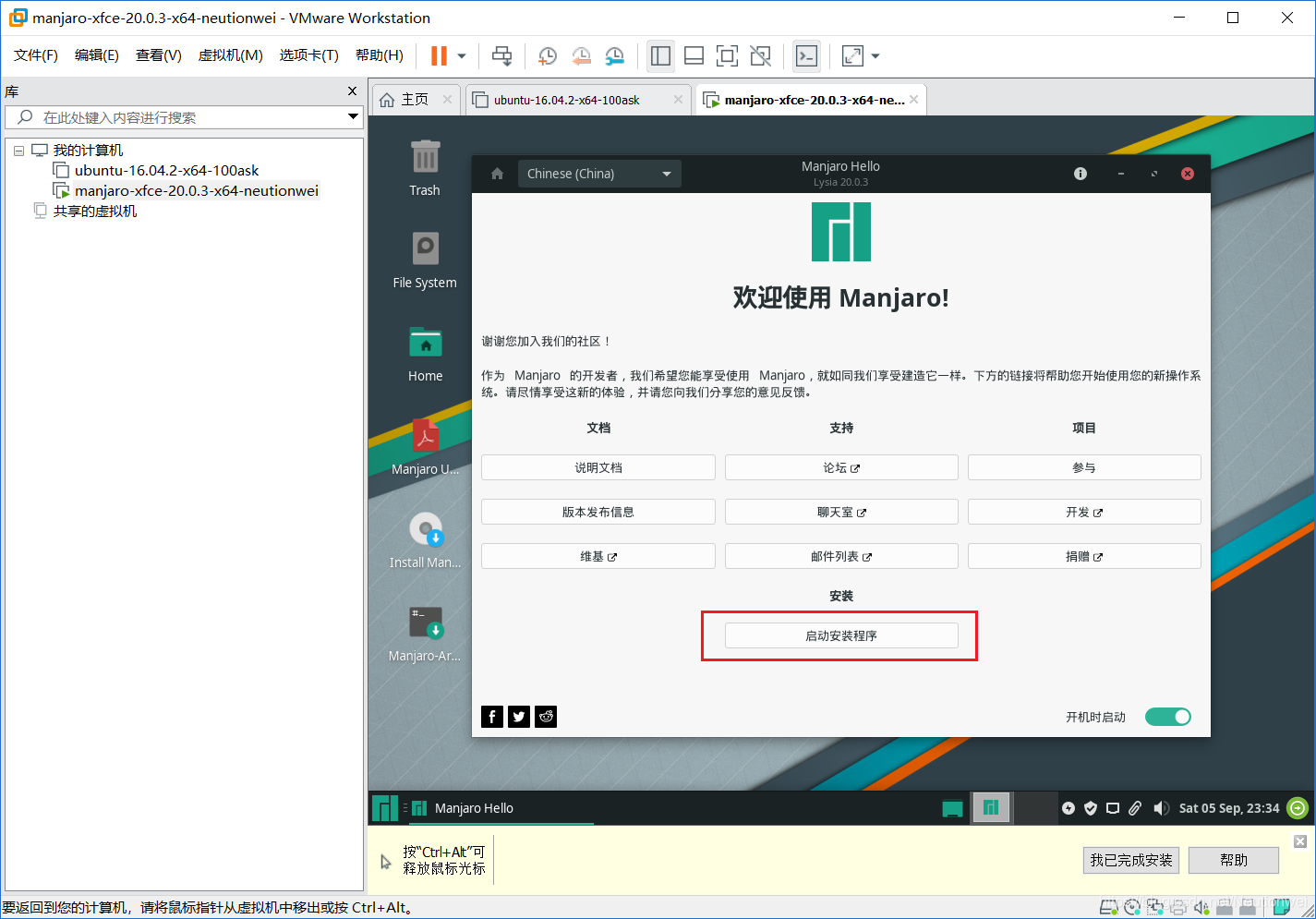Open the 文件(F) menu
This screenshot has width=1316, height=919.
tap(36, 55)
